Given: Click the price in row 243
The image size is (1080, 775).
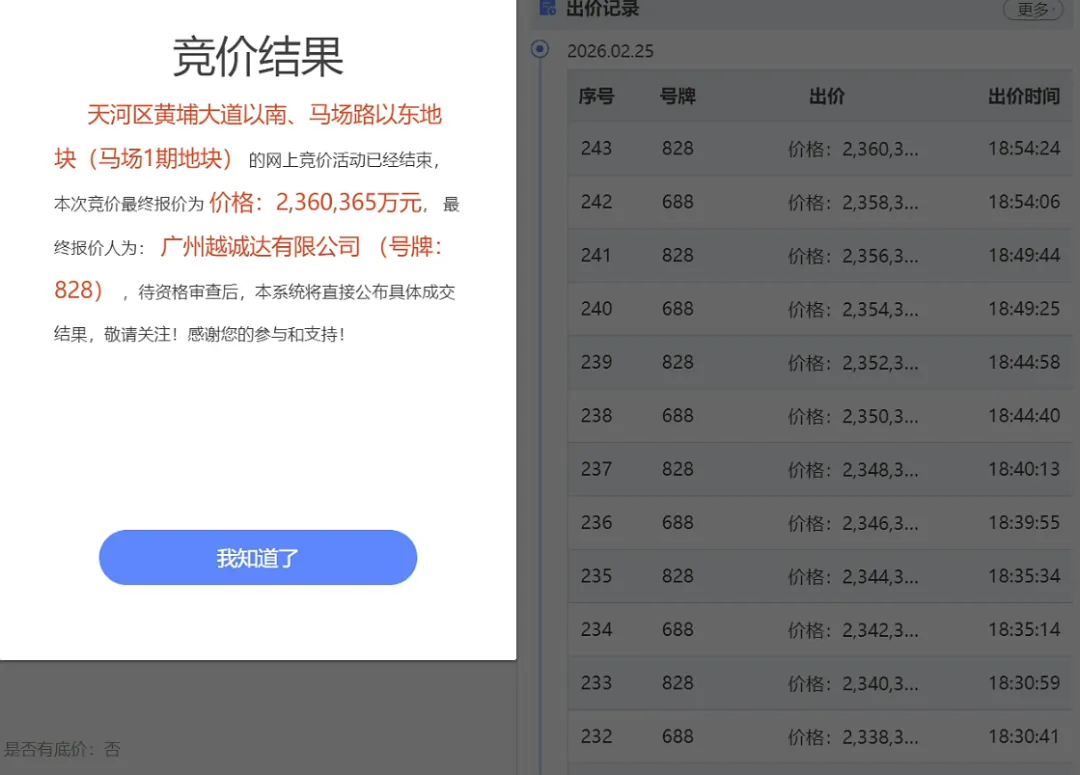Looking at the screenshot, I should [x=853, y=149].
